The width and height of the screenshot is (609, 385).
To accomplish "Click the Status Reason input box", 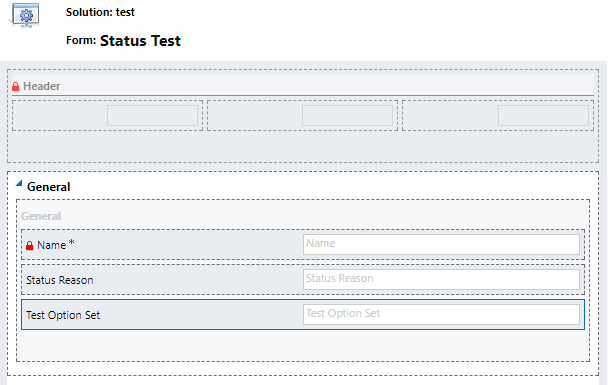I will pos(441,279).
